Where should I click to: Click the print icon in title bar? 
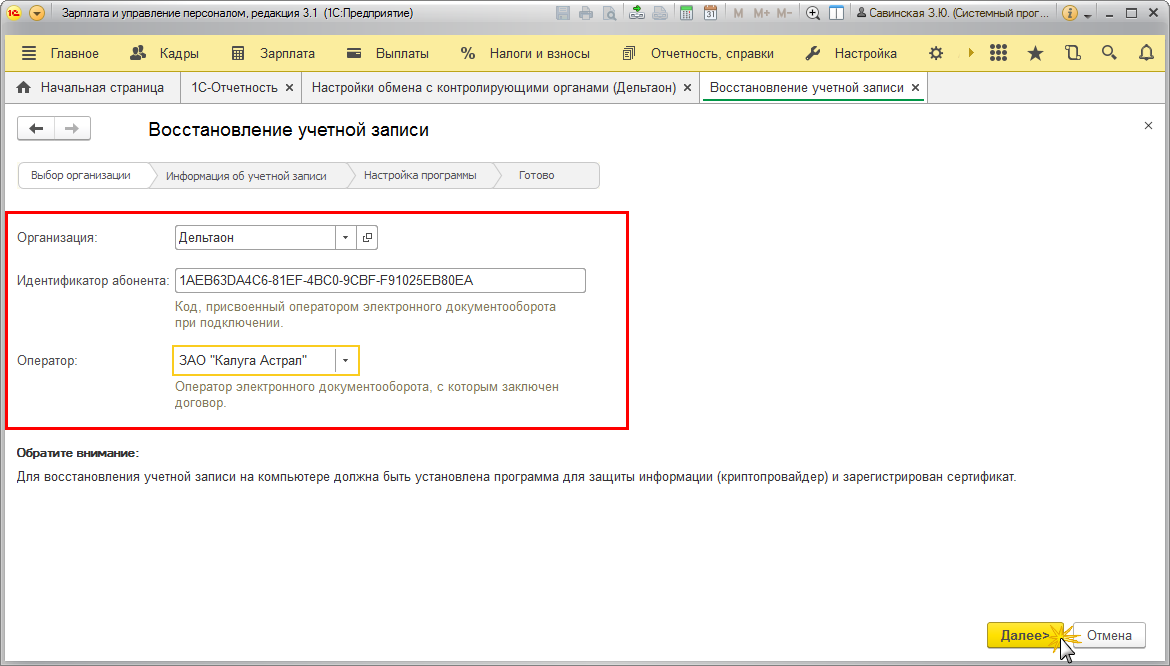pyautogui.click(x=586, y=13)
